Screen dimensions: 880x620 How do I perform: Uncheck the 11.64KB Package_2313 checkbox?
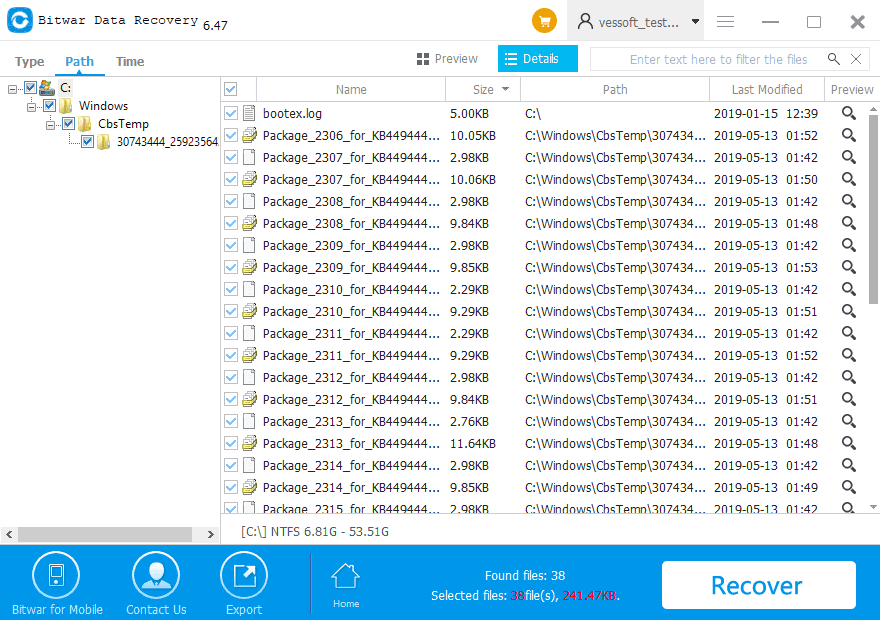tap(231, 443)
